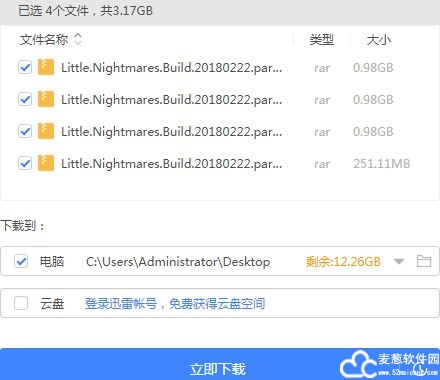Click the first file's rar archive icon
Screen dimensions: 440x380
[46, 67]
